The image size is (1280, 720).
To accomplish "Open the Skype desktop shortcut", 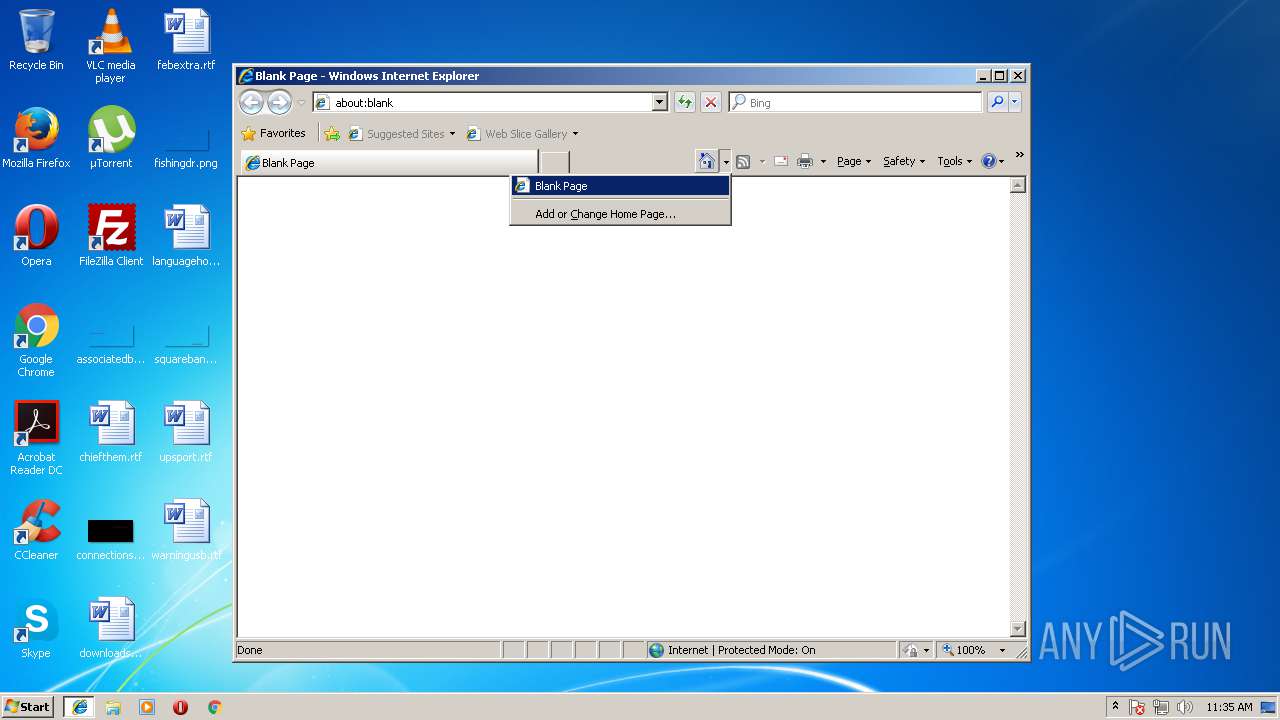I will pyautogui.click(x=36, y=628).
